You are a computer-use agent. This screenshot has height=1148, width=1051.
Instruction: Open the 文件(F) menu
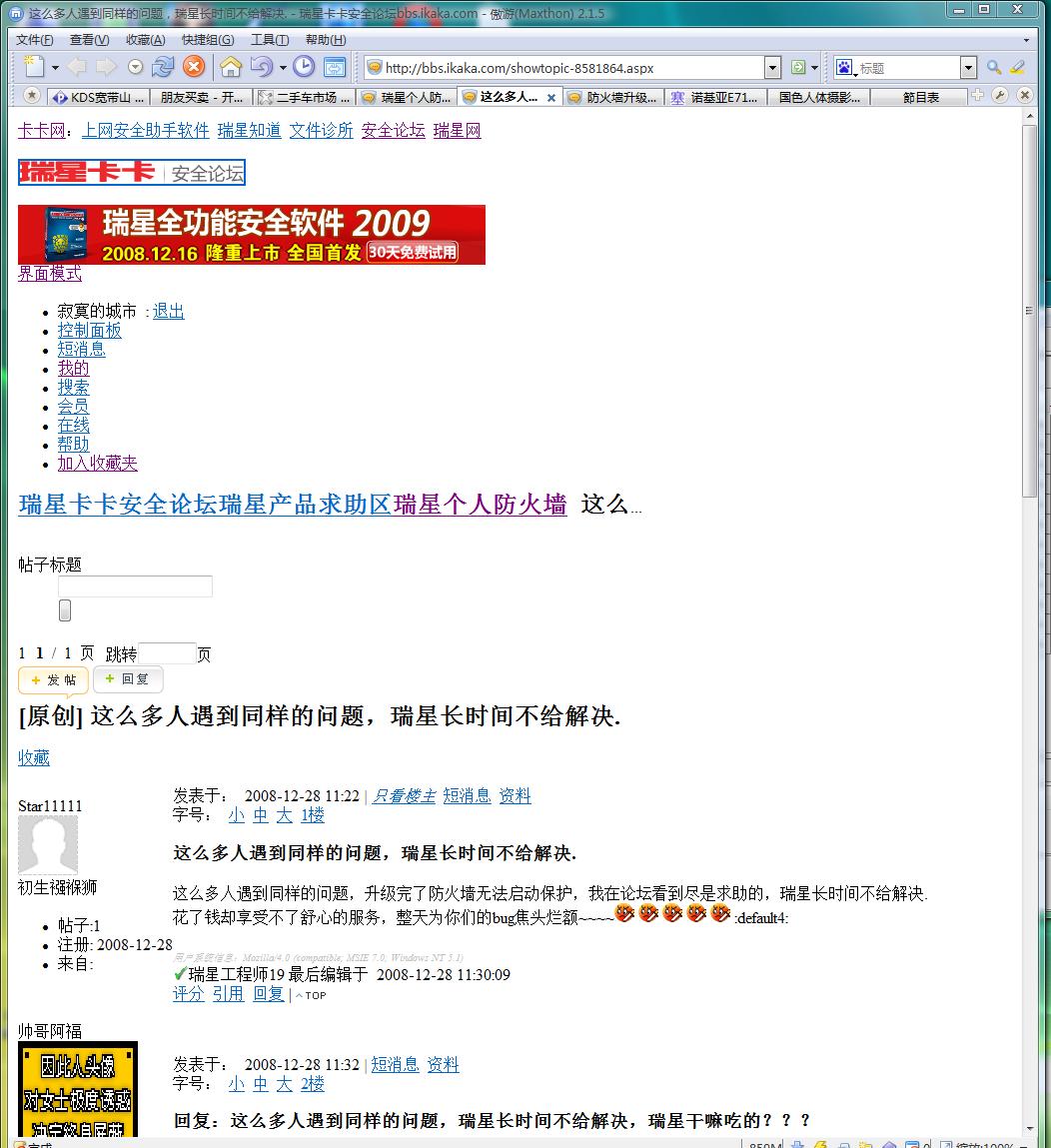[x=34, y=40]
